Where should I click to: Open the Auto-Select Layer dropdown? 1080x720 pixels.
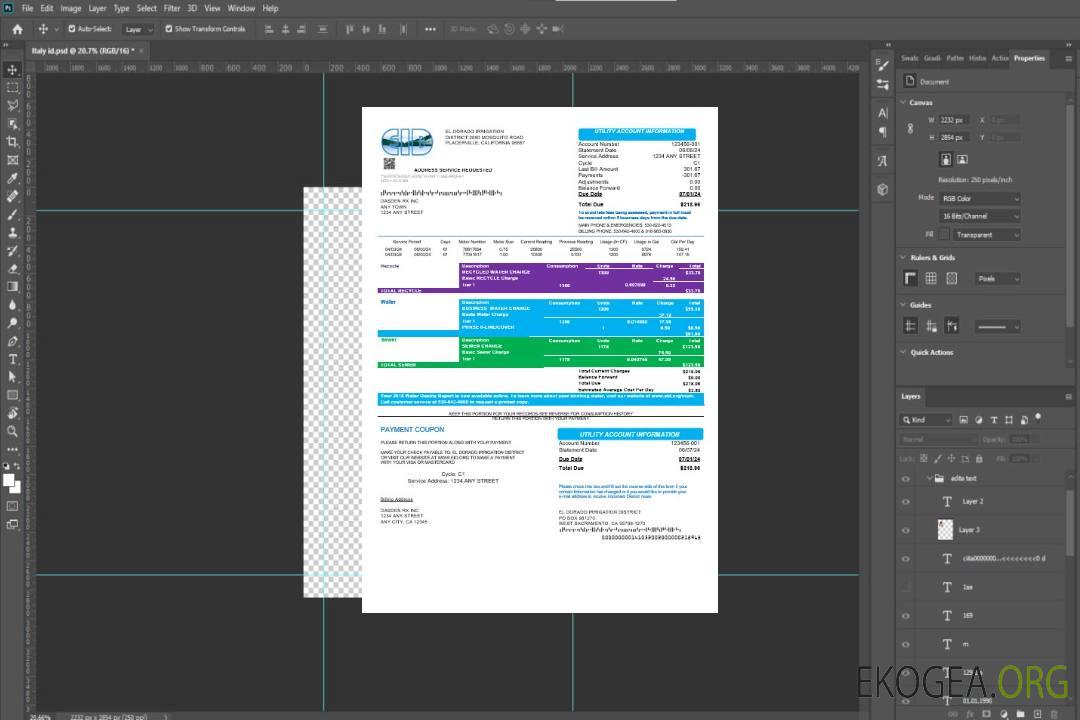point(138,29)
